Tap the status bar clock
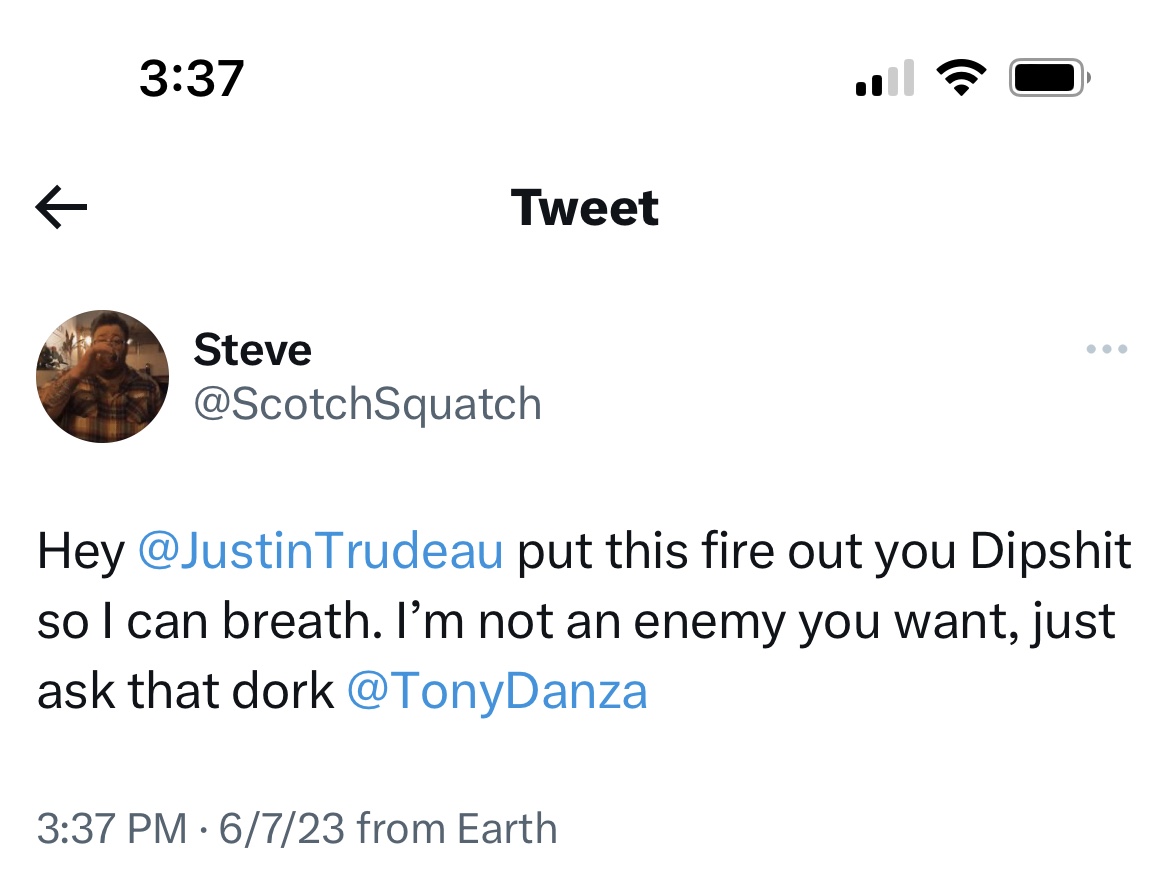The image size is (1170, 882). point(191,78)
